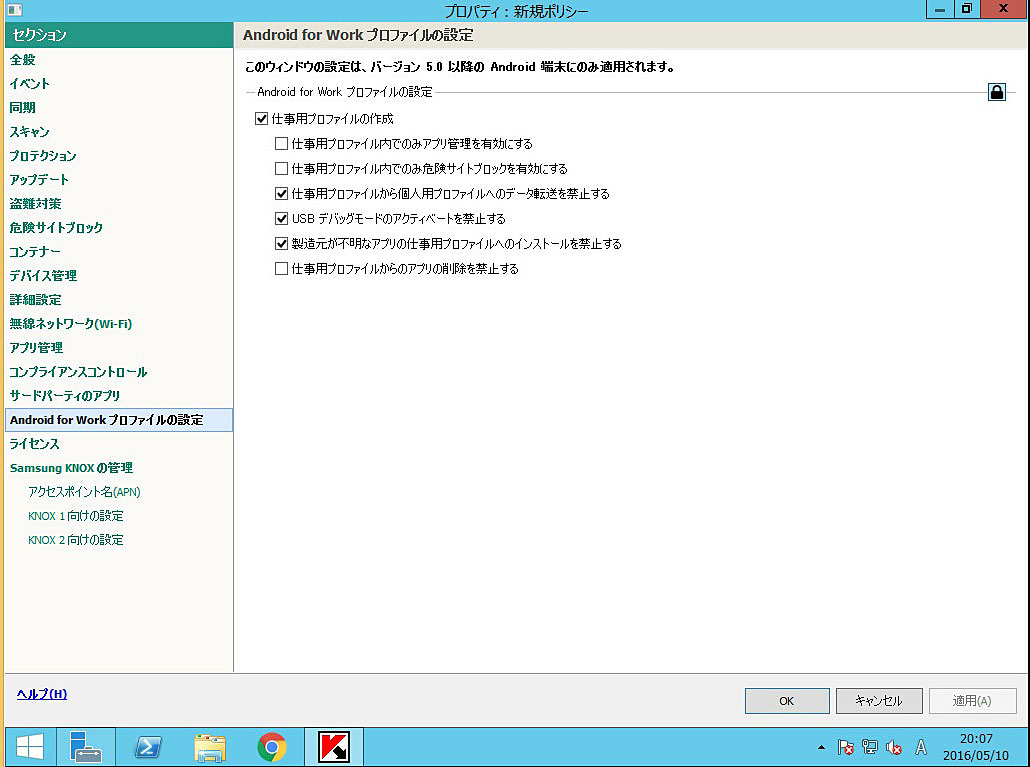Open Server Manager from the taskbar
Image resolution: width=1030 pixels, height=767 pixels.
tap(86, 747)
